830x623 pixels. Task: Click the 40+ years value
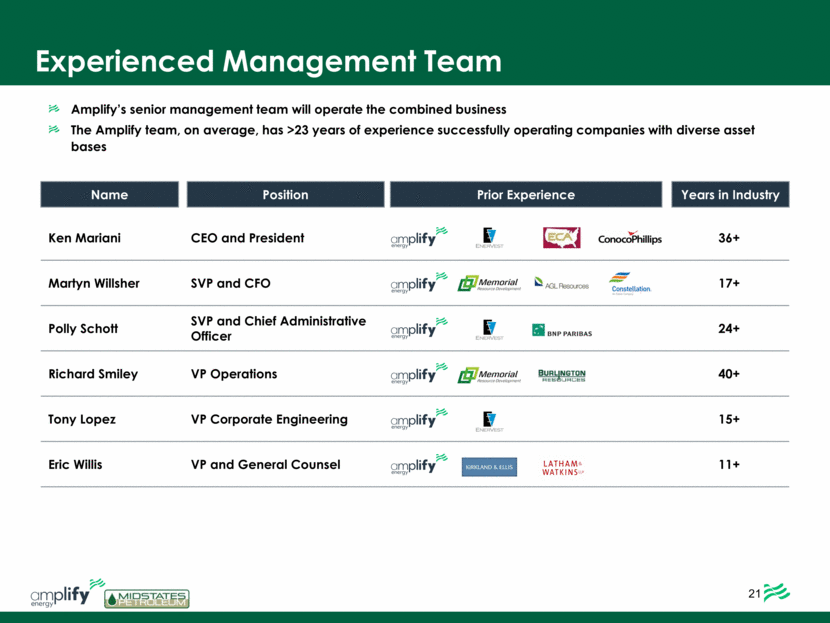coord(729,374)
